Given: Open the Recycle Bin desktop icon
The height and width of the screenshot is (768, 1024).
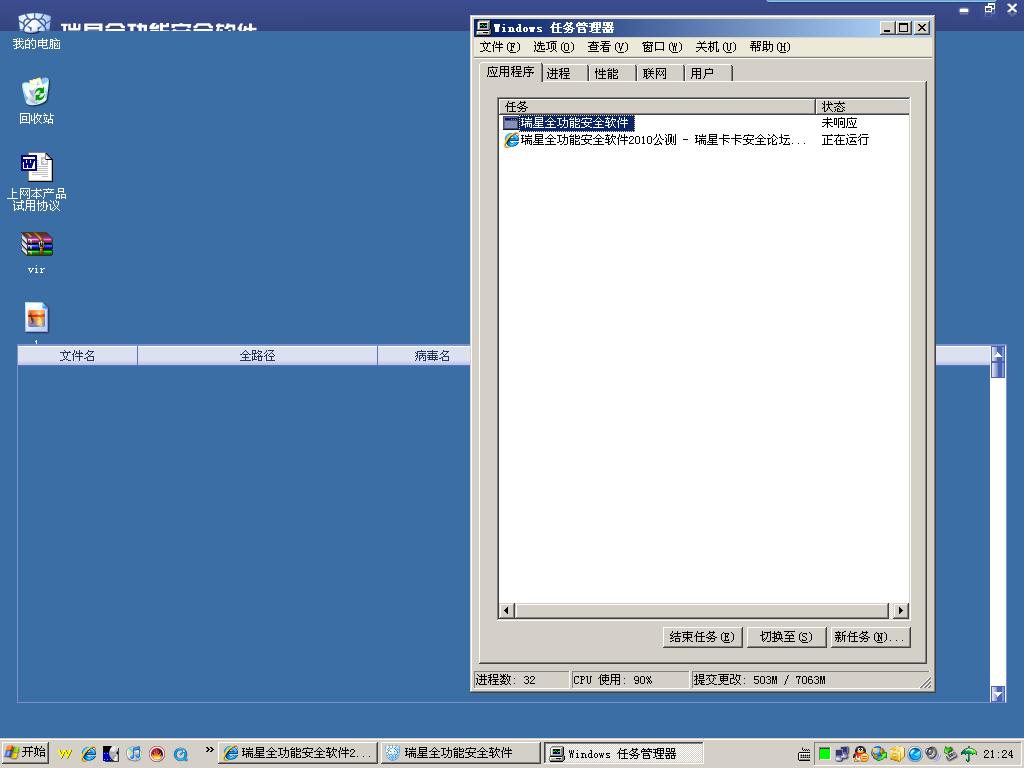Looking at the screenshot, I should point(36,93).
